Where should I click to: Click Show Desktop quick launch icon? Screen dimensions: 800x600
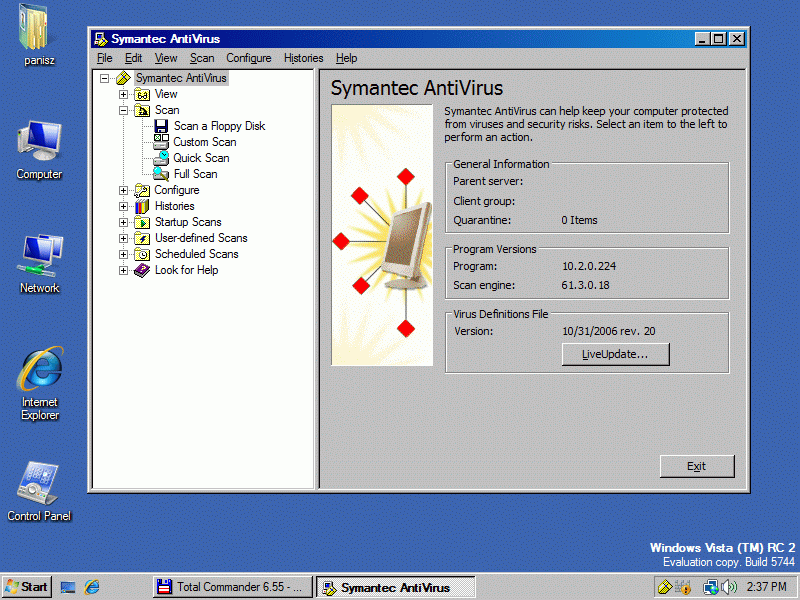coord(68,587)
